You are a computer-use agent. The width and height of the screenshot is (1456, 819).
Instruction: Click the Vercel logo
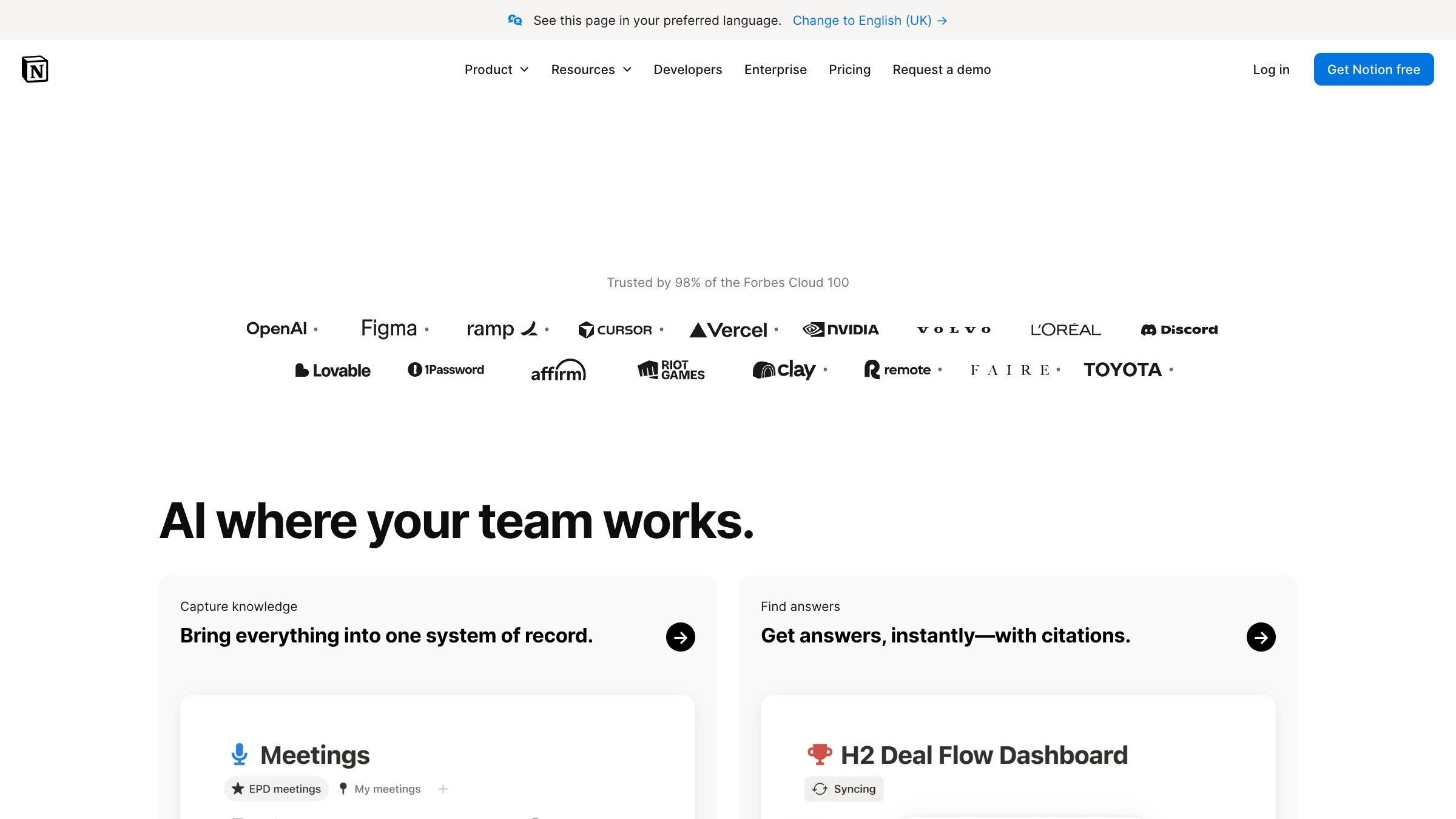pos(728,329)
